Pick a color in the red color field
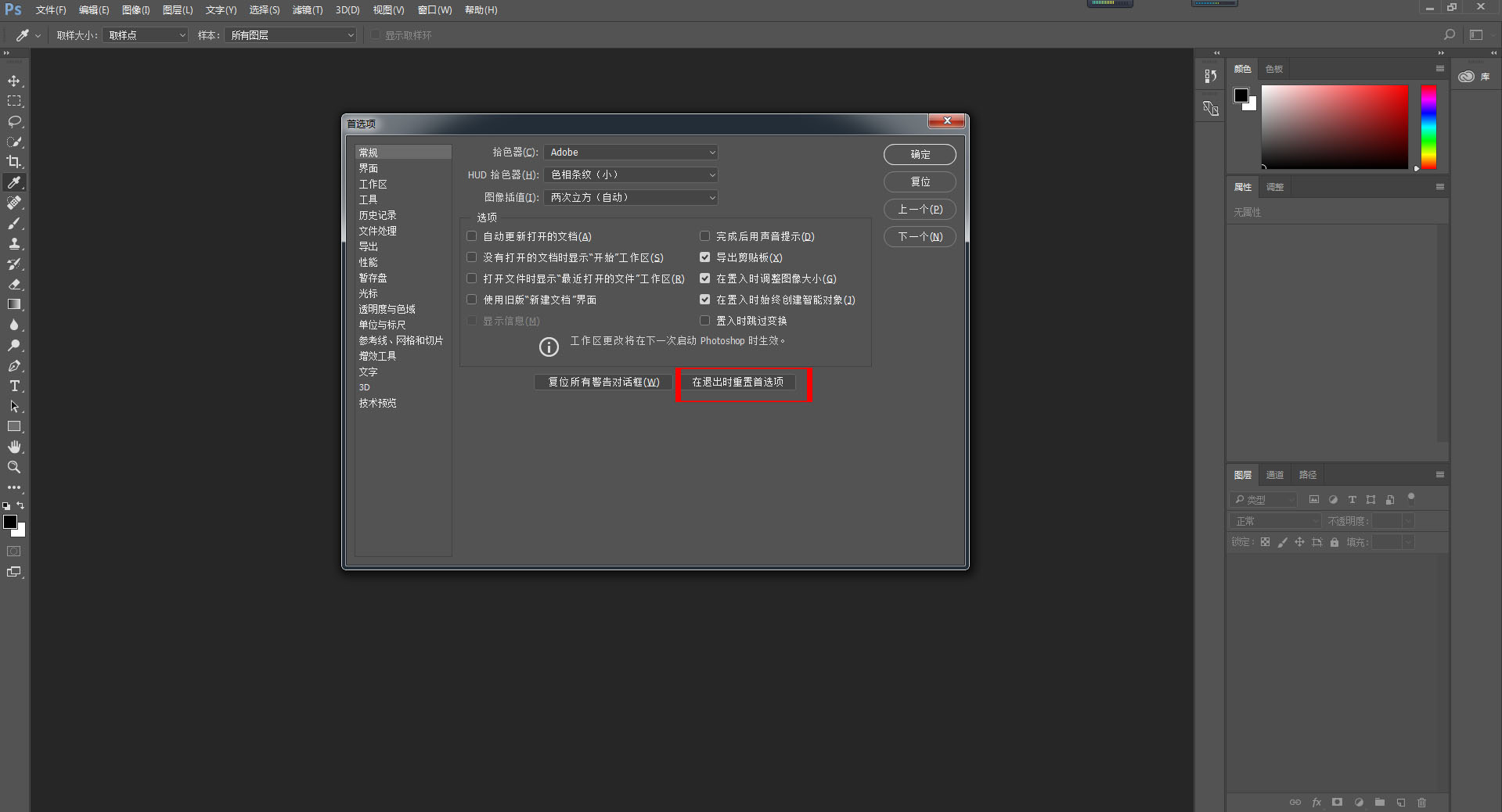Image resolution: width=1502 pixels, height=812 pixels. [x=1335, y=127]
